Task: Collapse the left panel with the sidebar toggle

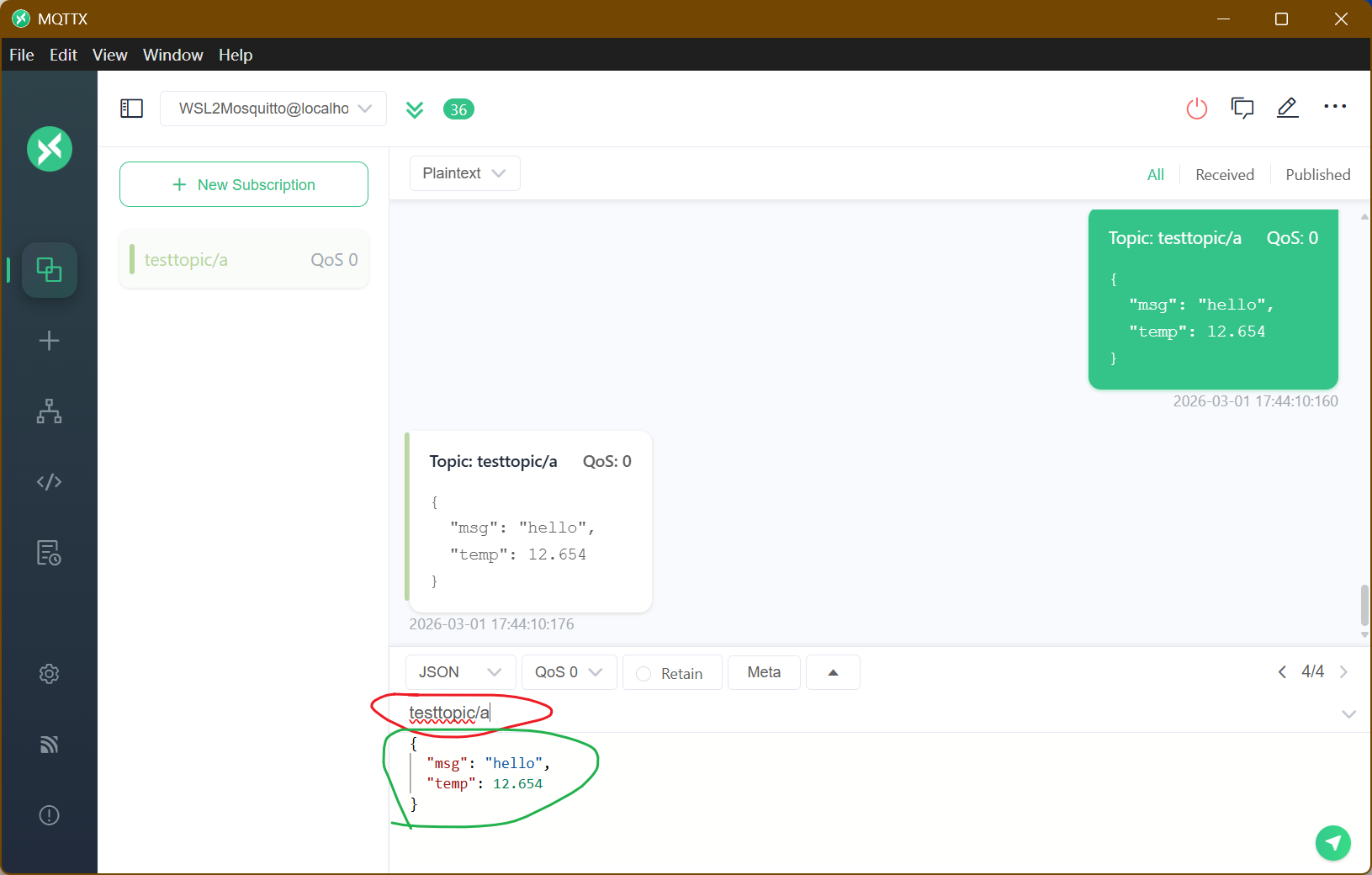Action: (131, 109)
